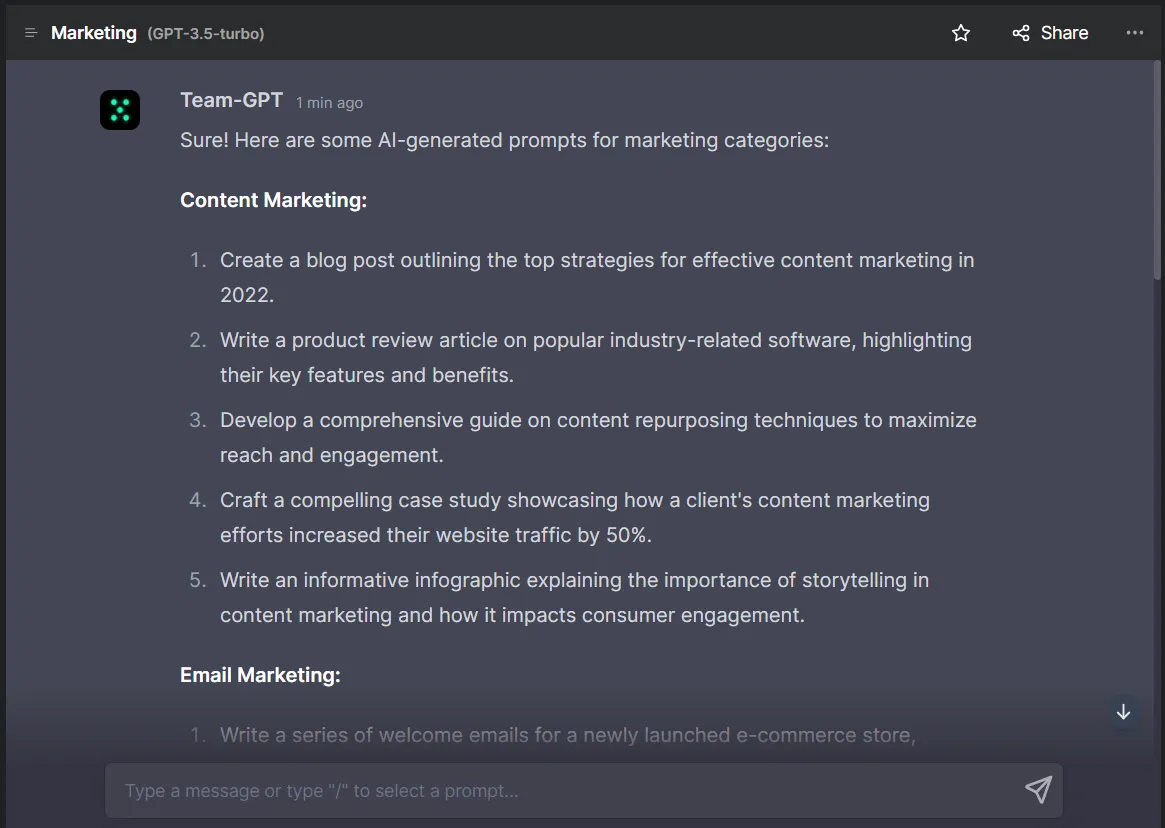Click the Team-GPT sender name

[x=232, y=101]
